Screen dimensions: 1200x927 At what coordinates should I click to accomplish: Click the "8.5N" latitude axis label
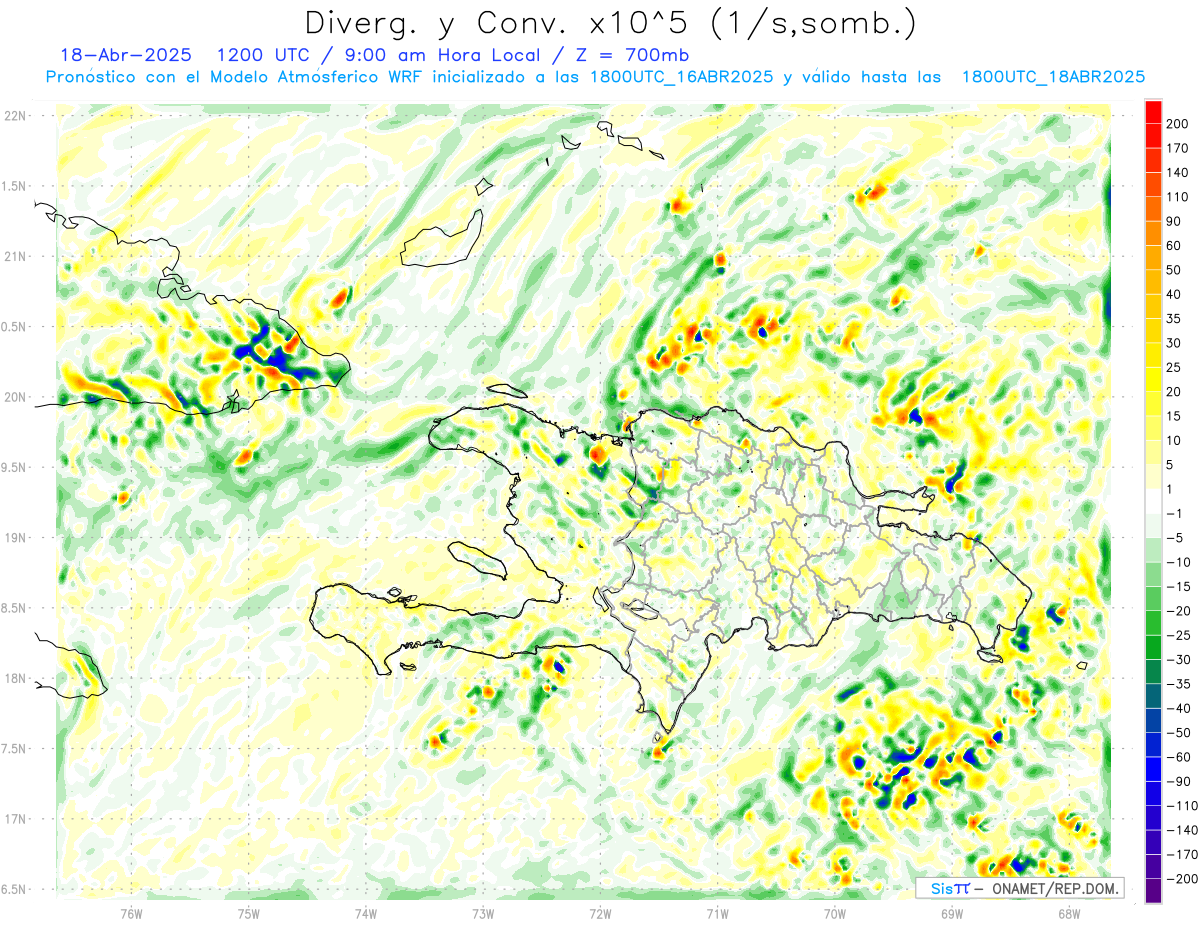point(15,608)
